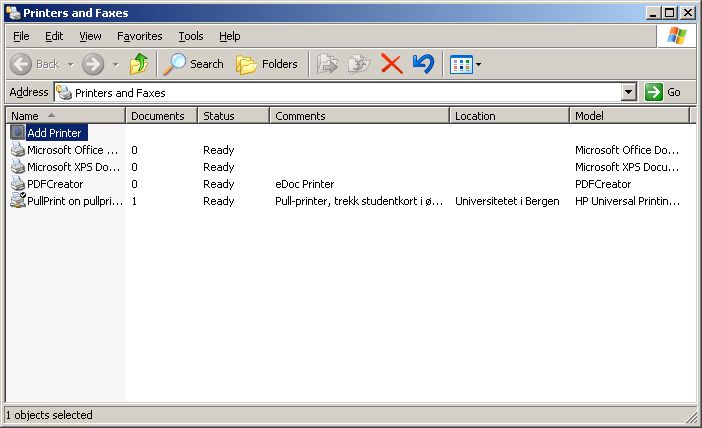This screenshot has width=702, height=428.
Task: Select the PullPrint network printer
Action: click(66, 201)
